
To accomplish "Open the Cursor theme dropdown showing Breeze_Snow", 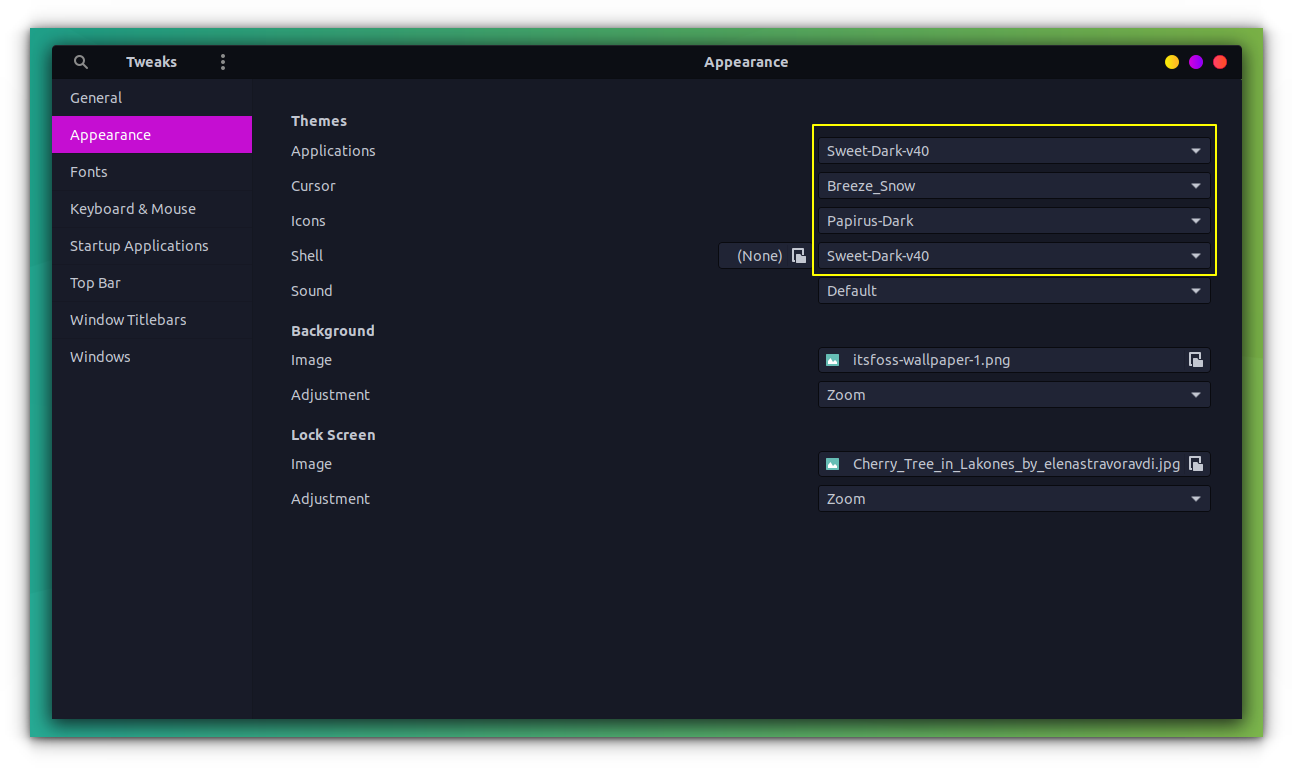I will pyautogui.click(x=1013, y=185).
